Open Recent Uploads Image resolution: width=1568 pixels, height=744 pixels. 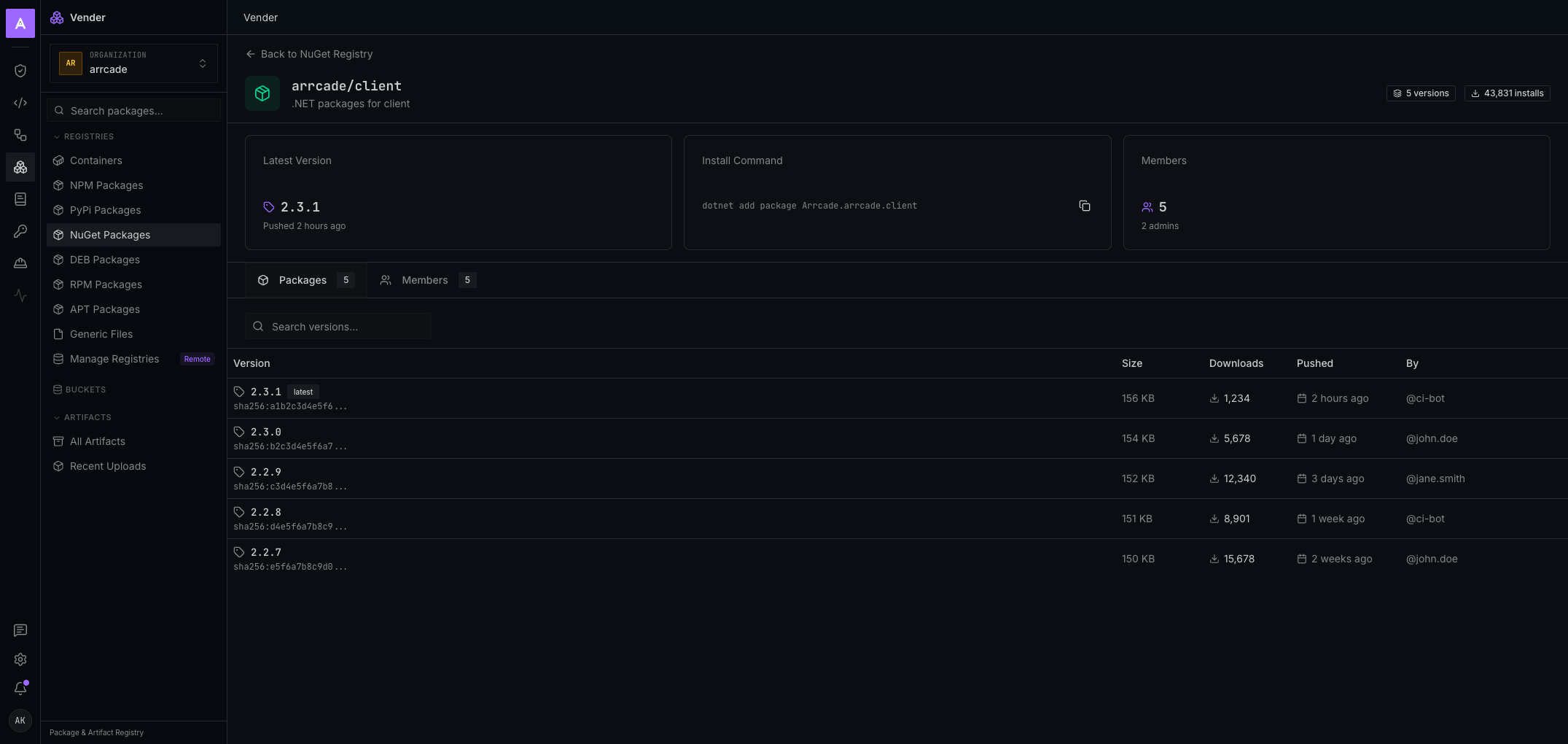tap(133, 466)
